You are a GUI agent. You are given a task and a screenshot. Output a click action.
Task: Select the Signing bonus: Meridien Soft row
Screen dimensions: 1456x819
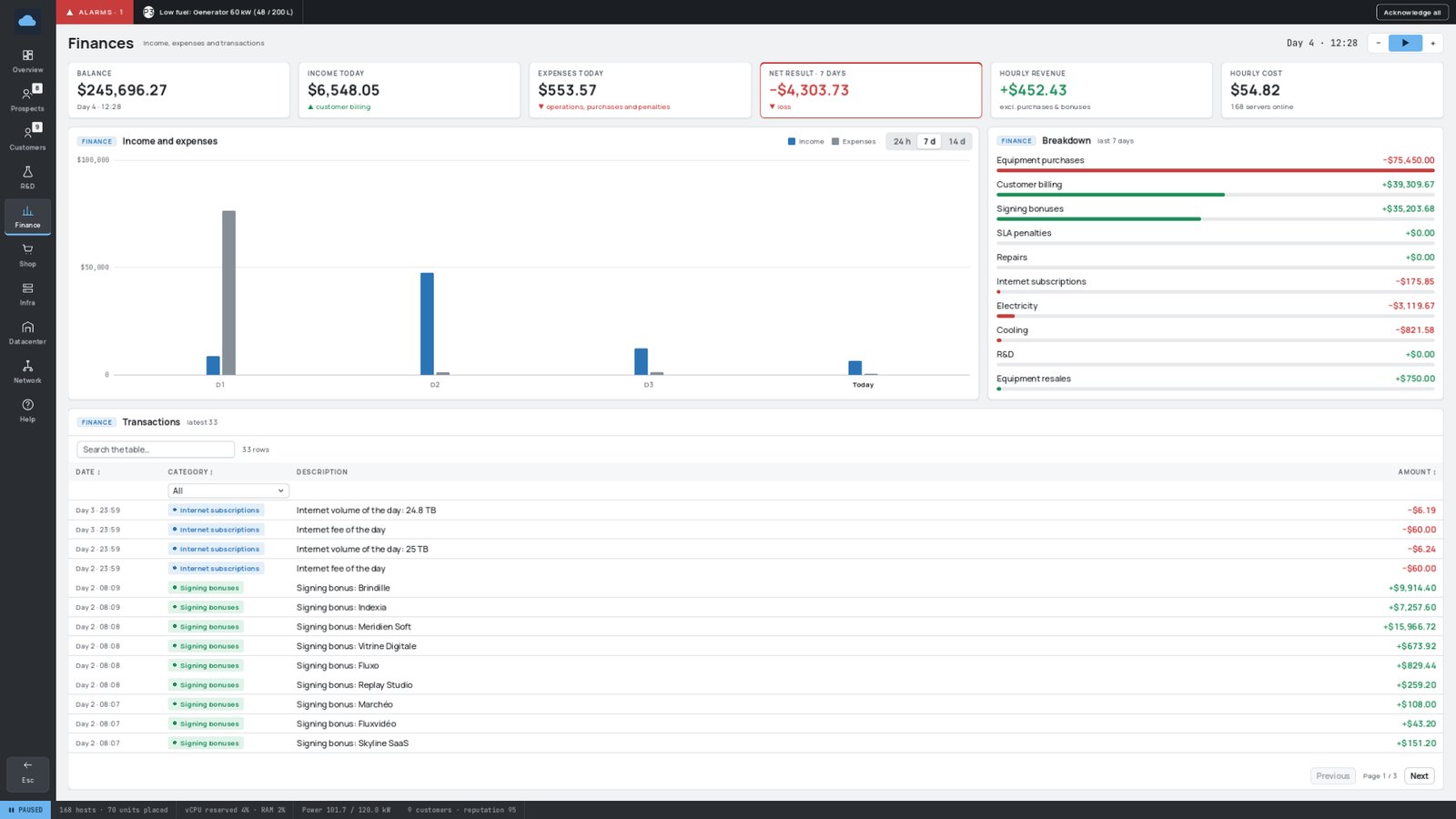(x=755, y=627)
